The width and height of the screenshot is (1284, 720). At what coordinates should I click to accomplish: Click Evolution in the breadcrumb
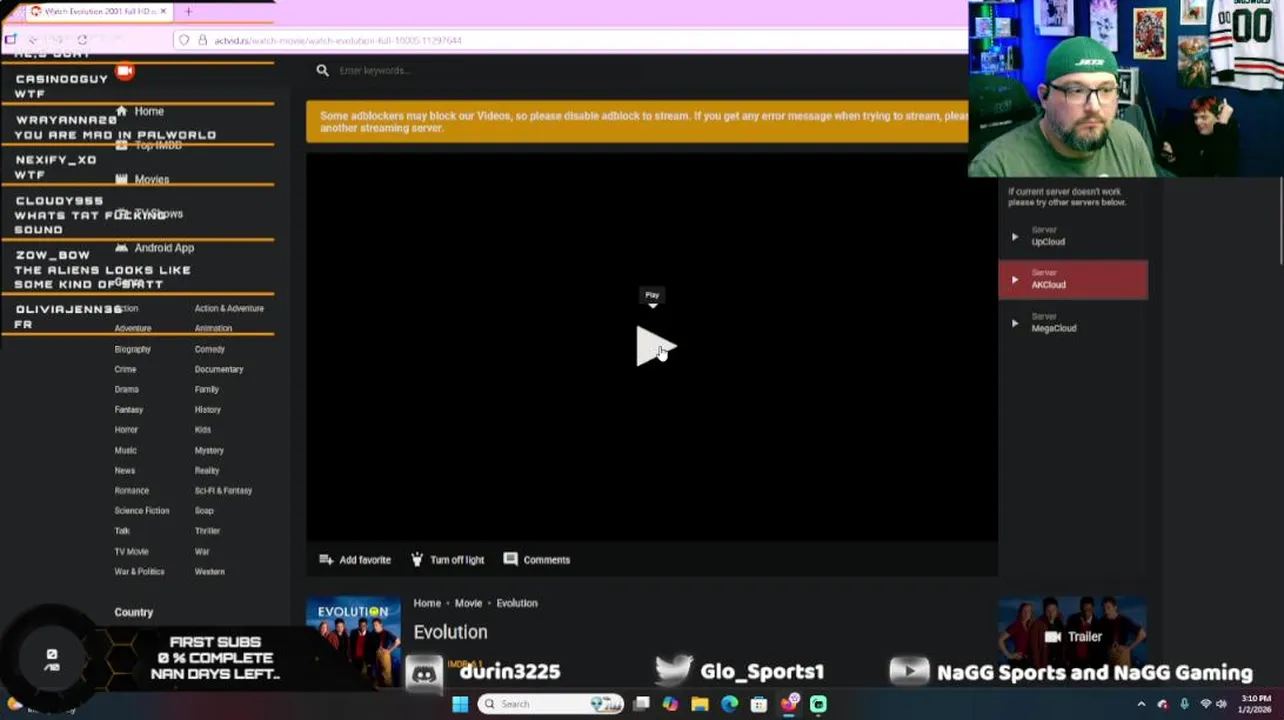coord(517,603)
